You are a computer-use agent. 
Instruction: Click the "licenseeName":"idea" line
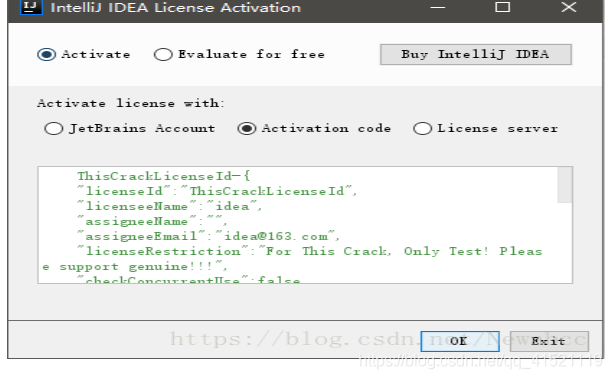169,206
